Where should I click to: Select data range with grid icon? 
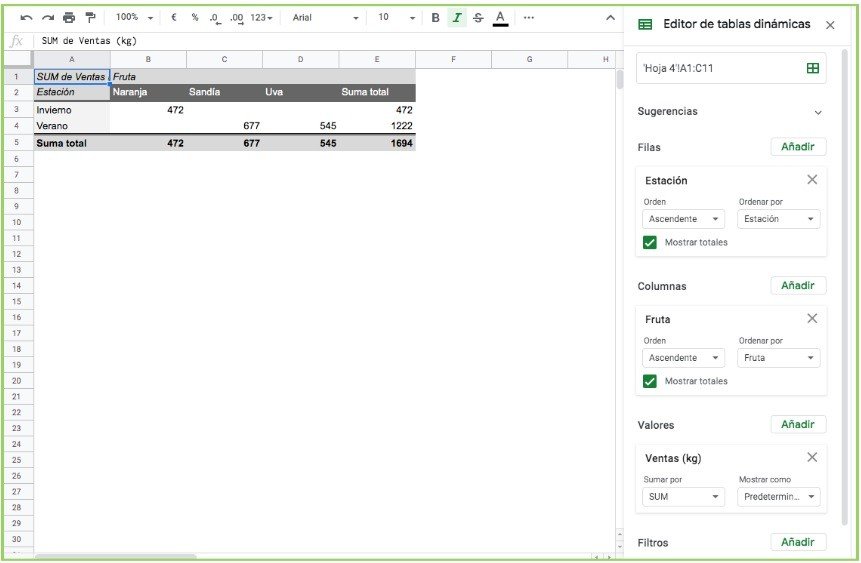point(813,68)
